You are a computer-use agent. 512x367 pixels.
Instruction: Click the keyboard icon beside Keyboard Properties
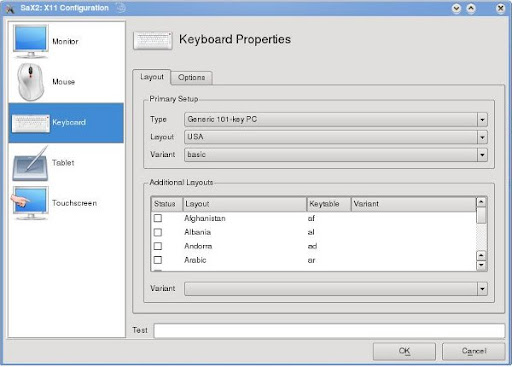tap(153, 40)
